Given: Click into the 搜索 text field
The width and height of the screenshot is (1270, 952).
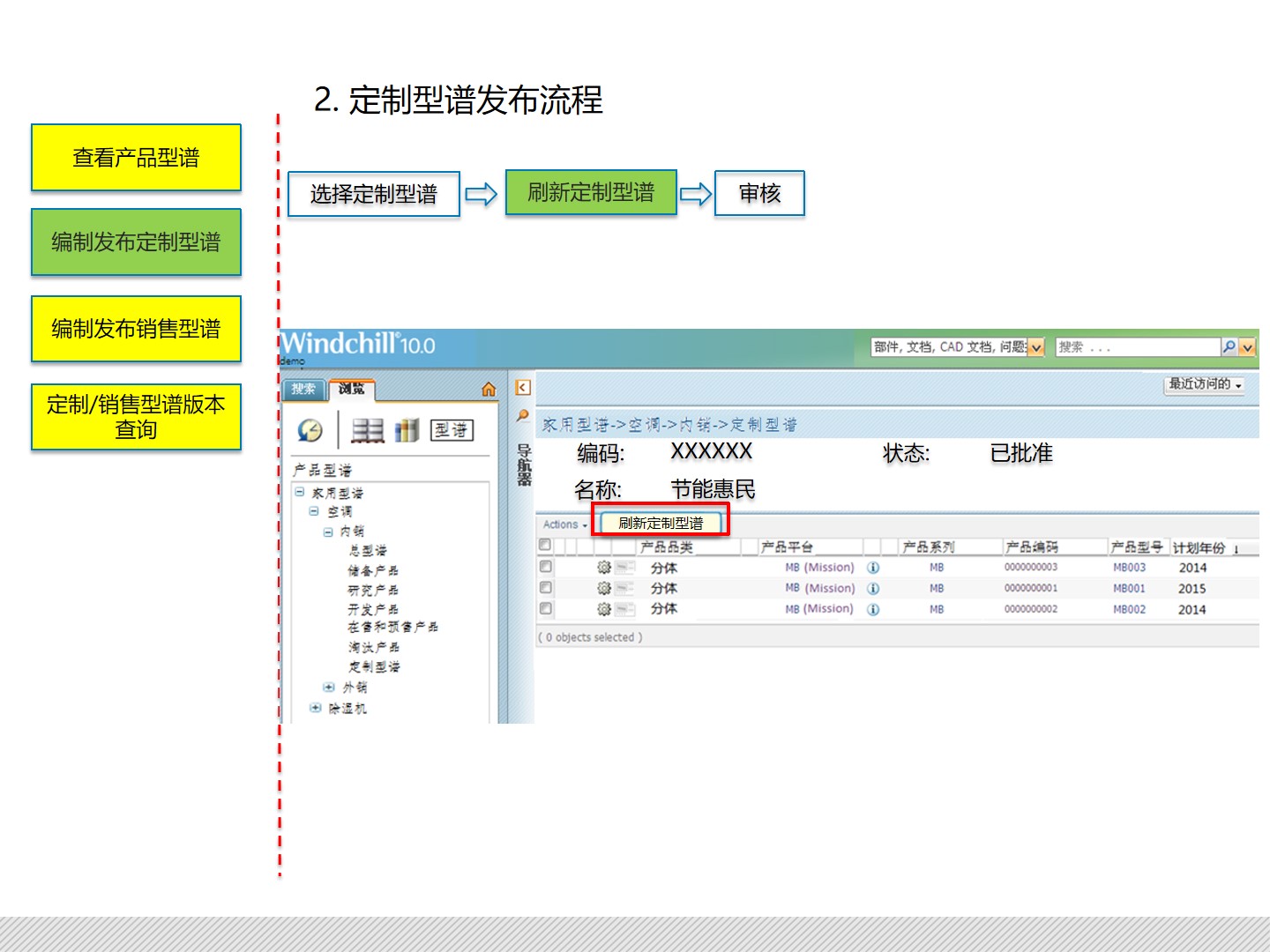Looking at the screenshot, I should (x=1136, y=347).
